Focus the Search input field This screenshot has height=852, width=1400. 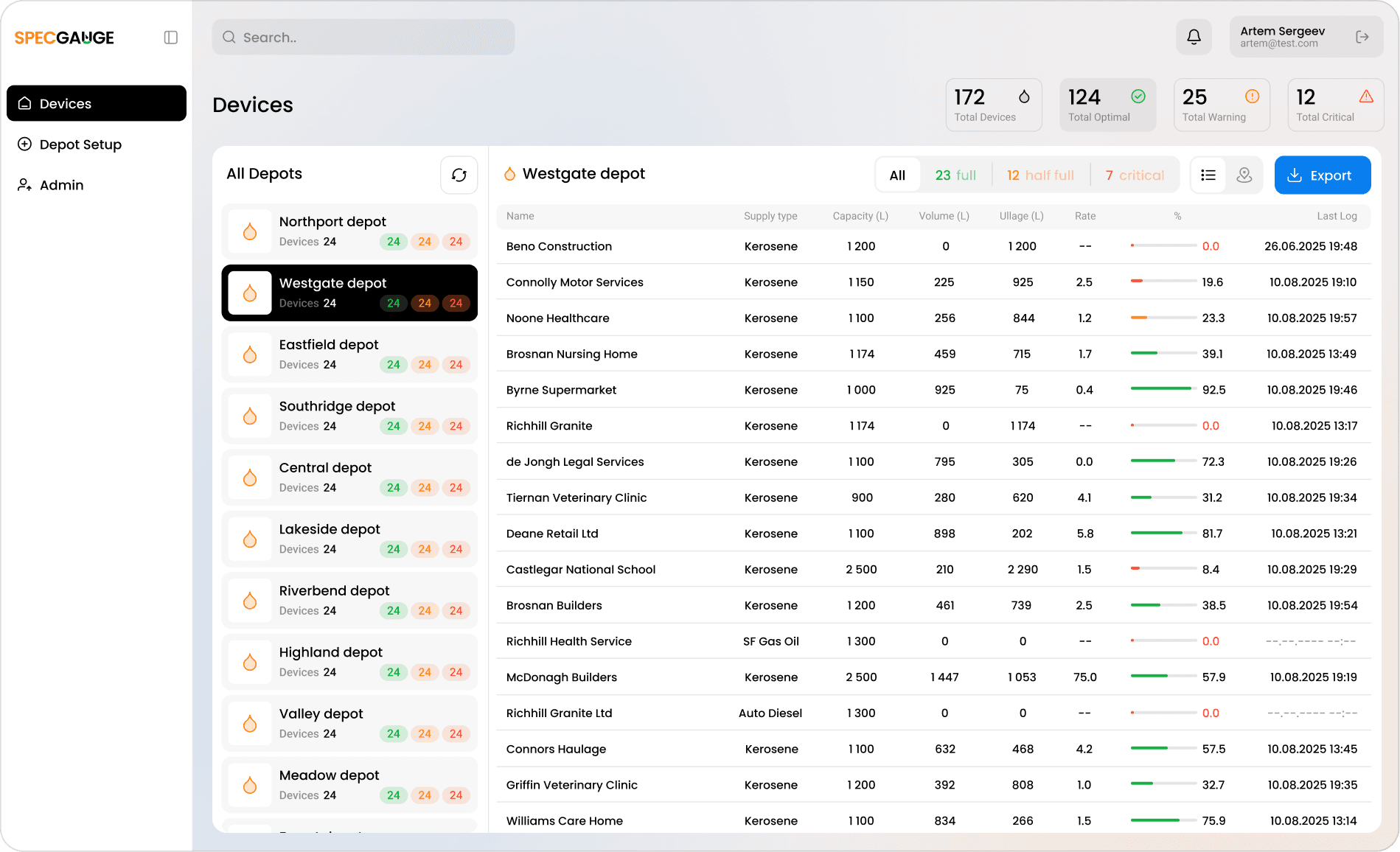pos(363,38)
